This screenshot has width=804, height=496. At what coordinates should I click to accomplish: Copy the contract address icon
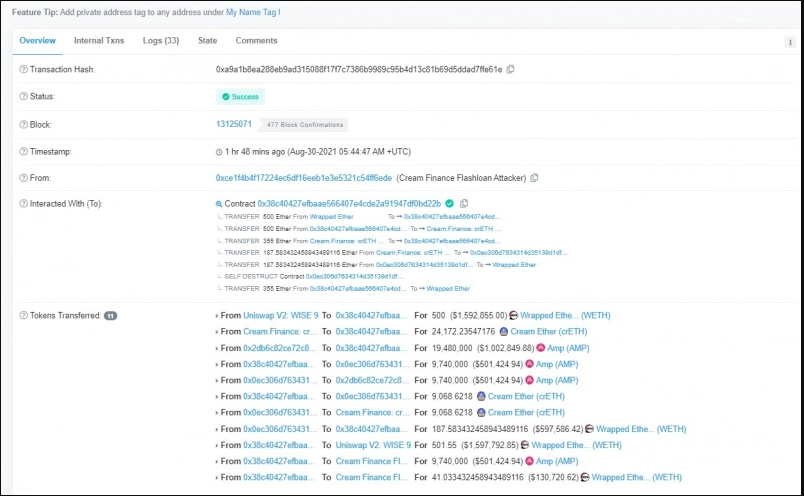tap(464, 204)
